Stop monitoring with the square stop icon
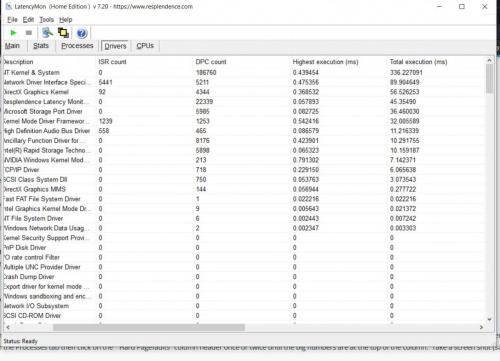Screen dimensions: 500x361 (29, 33)
